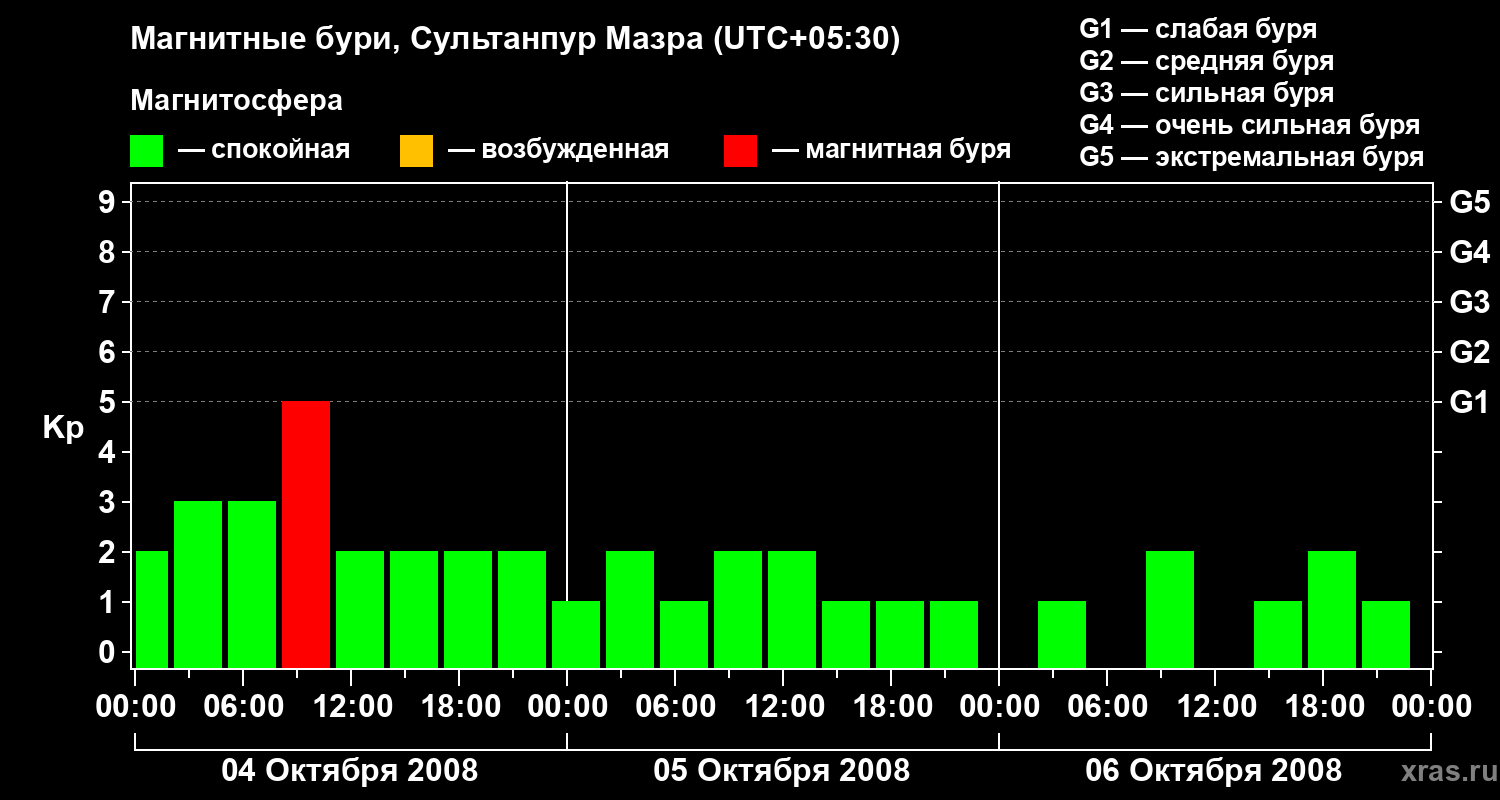Click the 'G2 — средняя буря' legend line
Image resolution: width=1500 pixels, height=800 pixels.
[x=1206, y=61]
